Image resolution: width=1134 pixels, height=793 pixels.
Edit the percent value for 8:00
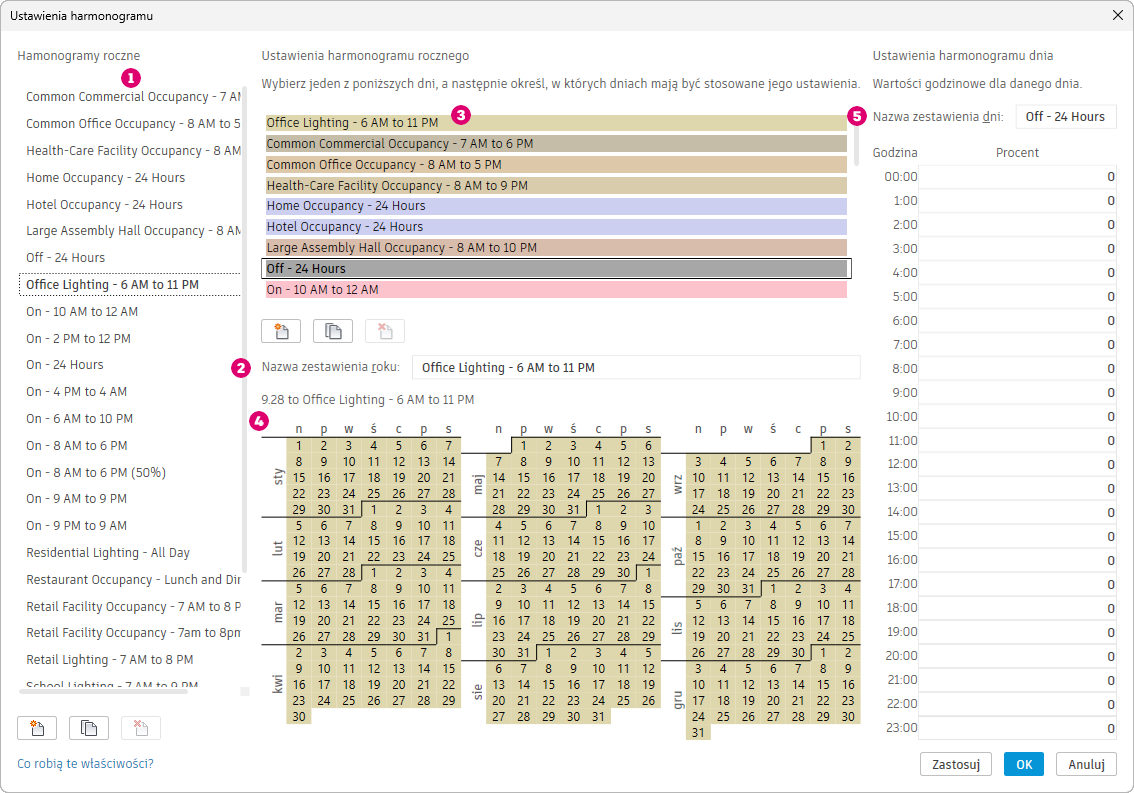[1017, 369]
